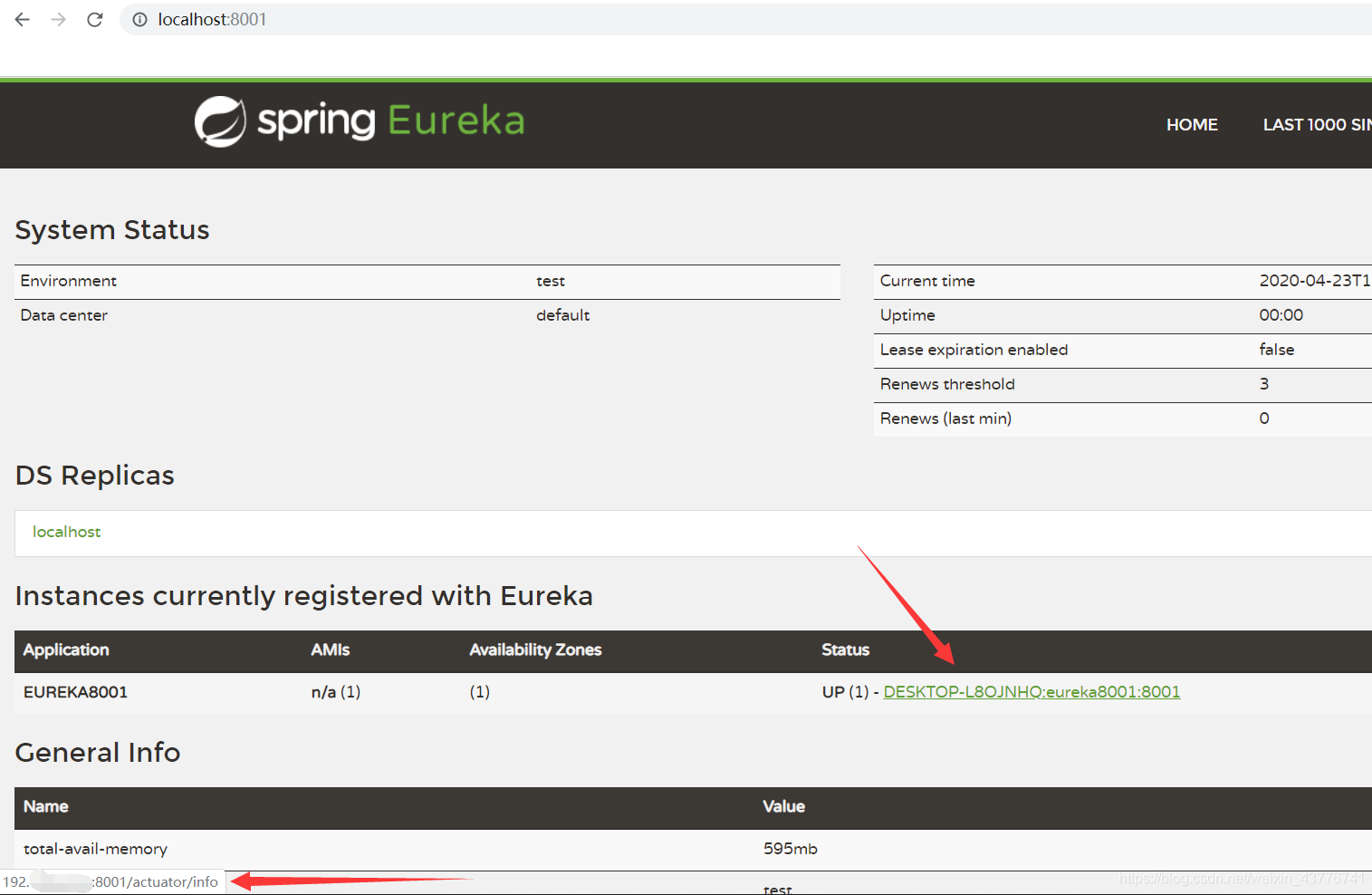Click the AMIs column header
This screenshot has height=895, width=1372.
(331, 650)
